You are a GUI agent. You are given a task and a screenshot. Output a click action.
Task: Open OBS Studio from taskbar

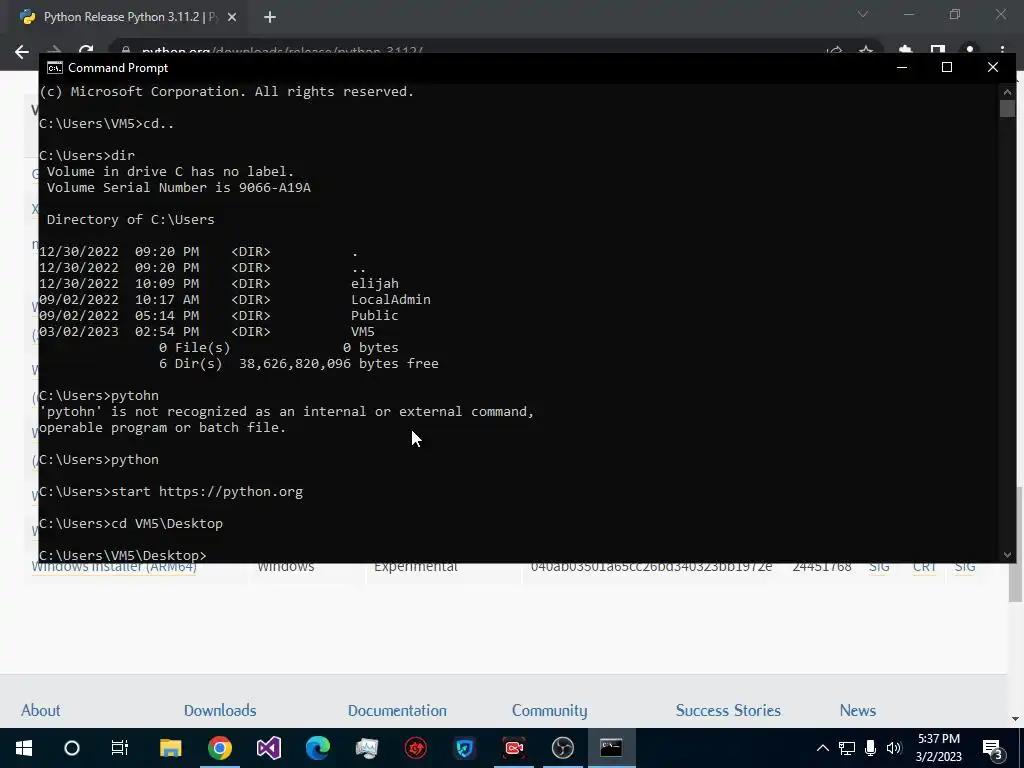pyautogui.click(x=562, y=748)
